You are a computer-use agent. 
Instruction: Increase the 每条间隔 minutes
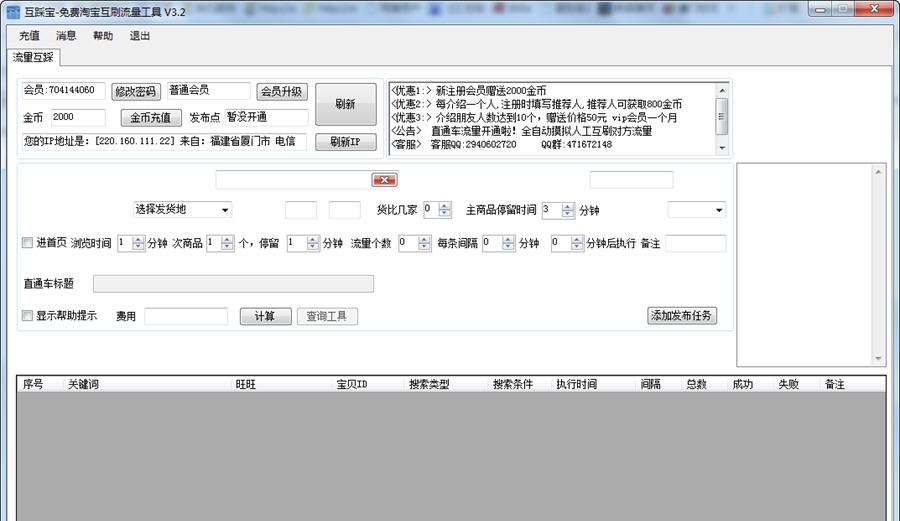click(508, 240)
